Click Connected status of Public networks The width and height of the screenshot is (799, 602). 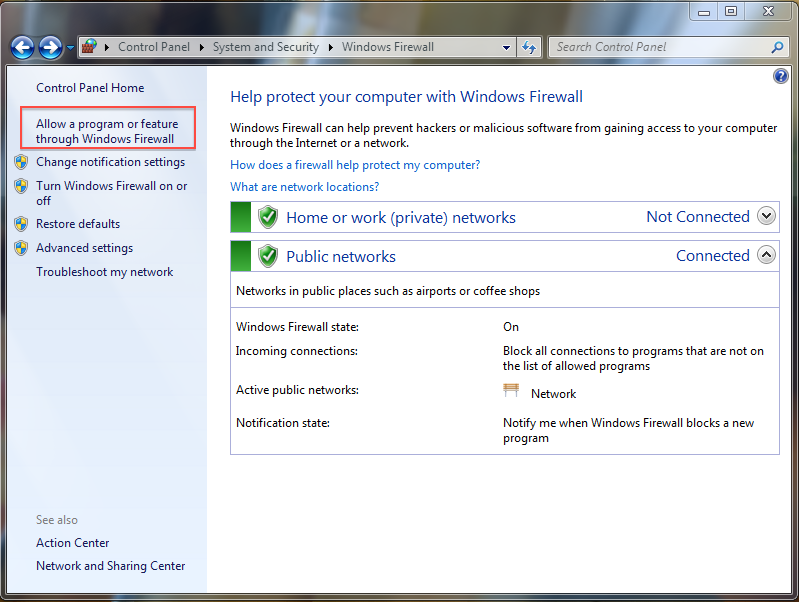click(x=713, y=255)
